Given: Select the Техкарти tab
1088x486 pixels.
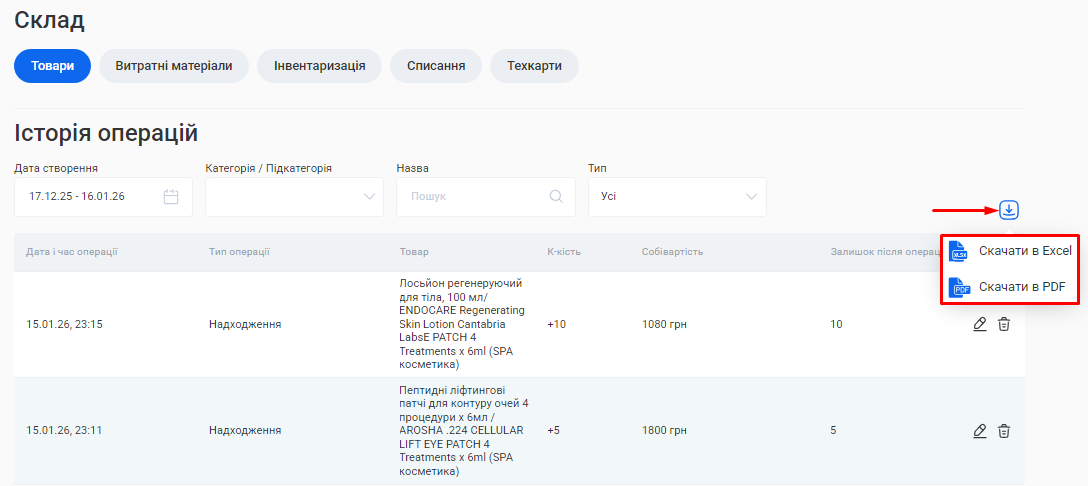Looking at the screenshot, I should pyautogui.click(x=534, y=66).
